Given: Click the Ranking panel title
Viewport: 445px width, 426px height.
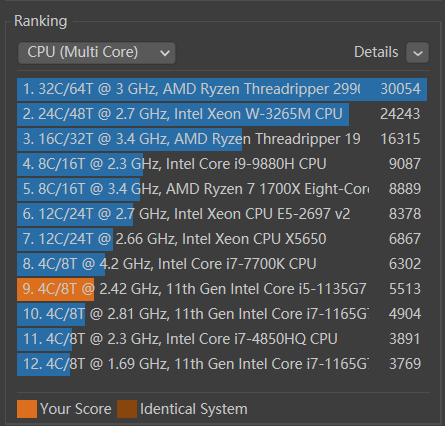Looking at the screenshot, I should [41, 21].
